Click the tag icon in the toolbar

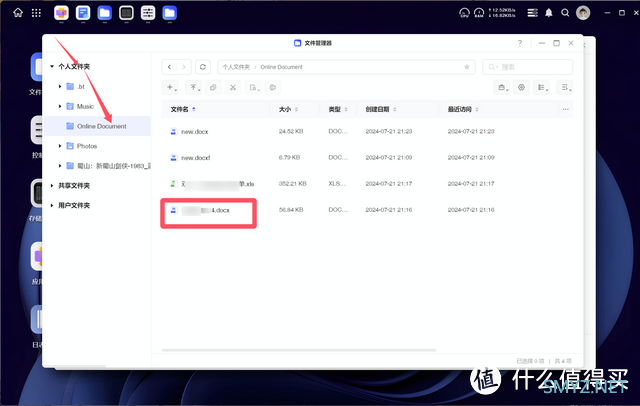273,87
